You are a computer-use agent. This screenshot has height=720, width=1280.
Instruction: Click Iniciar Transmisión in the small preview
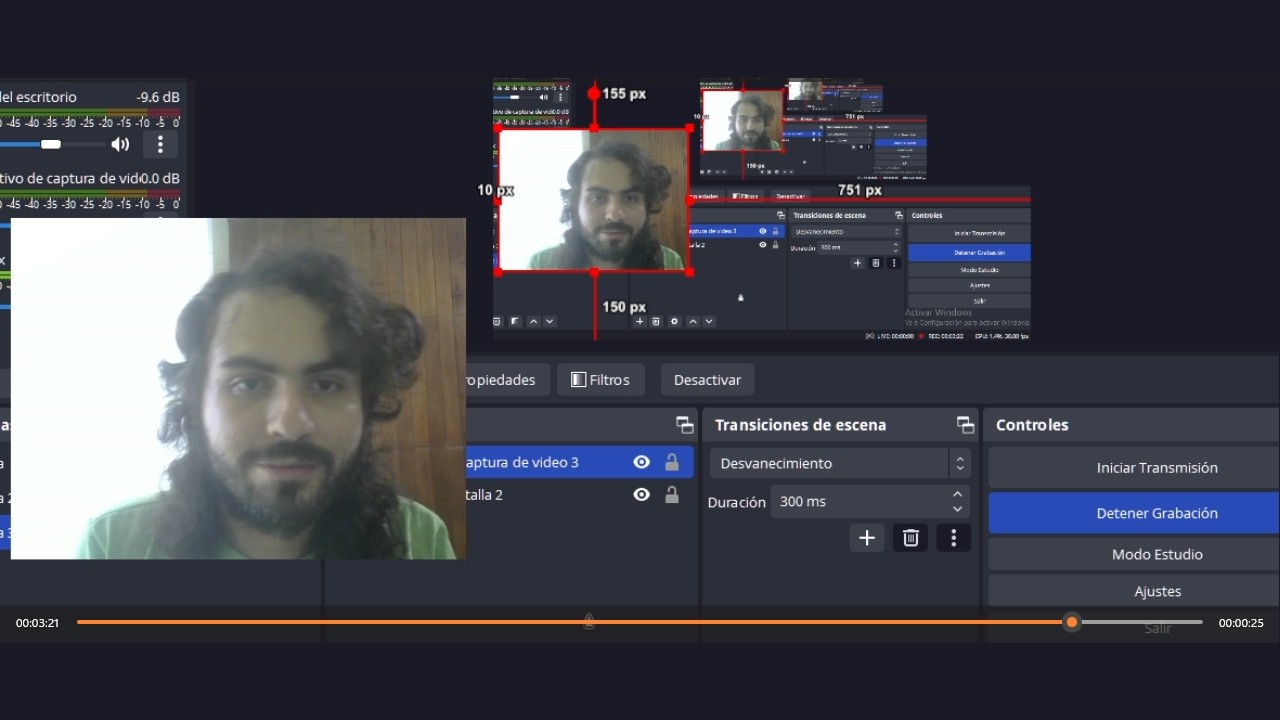click(x=969, y=234)
